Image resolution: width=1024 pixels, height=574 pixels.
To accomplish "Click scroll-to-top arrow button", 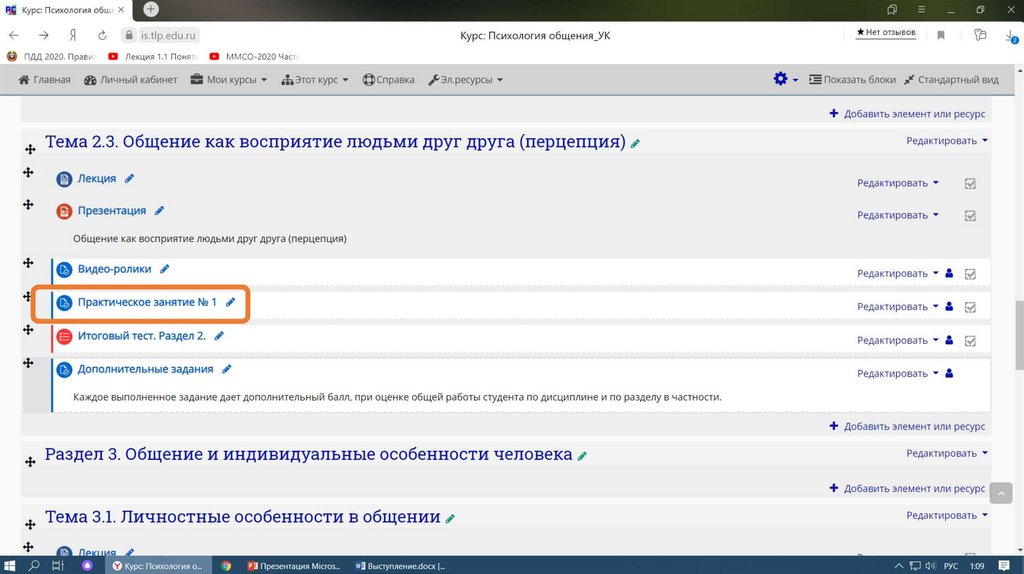I will click(x=1001, y=493).
